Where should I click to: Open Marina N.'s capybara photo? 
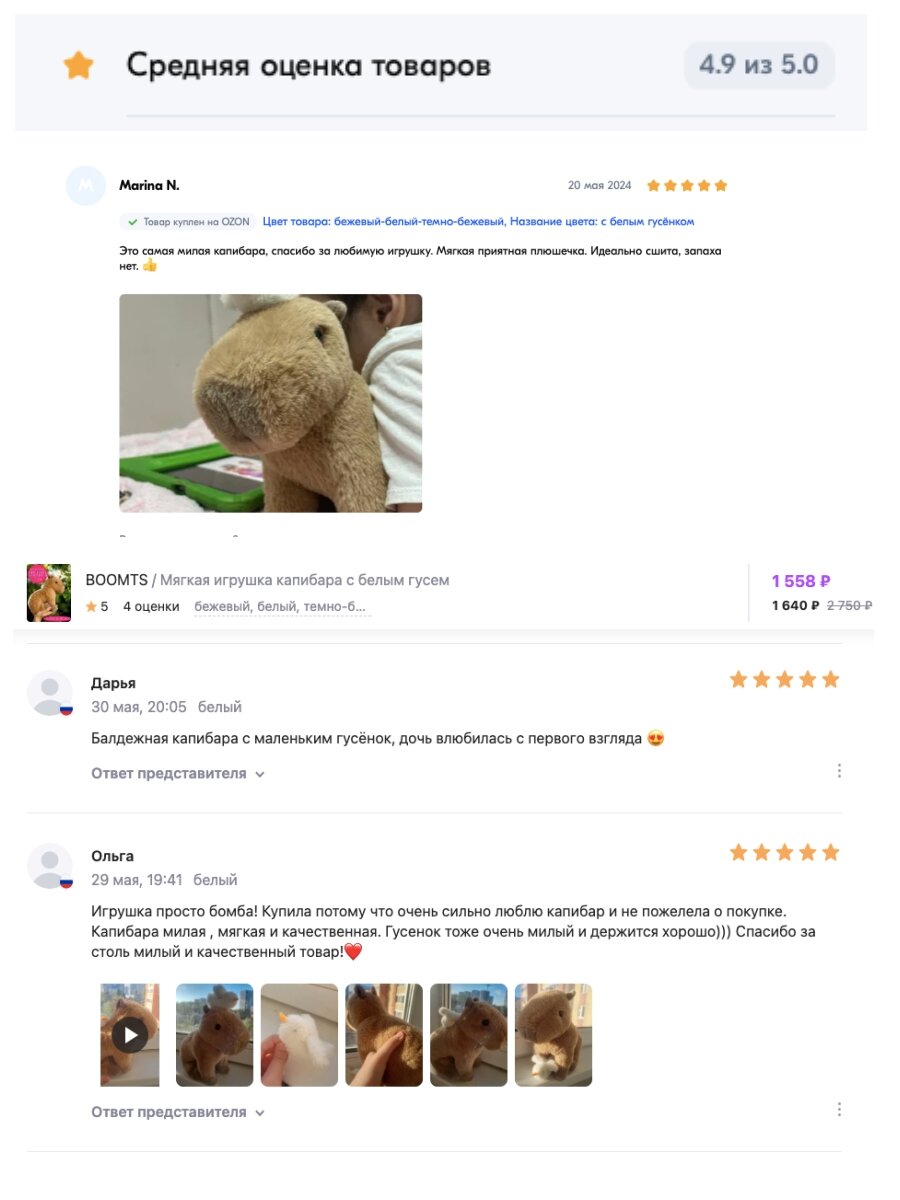pyautogui.click(x=271, y=403)
